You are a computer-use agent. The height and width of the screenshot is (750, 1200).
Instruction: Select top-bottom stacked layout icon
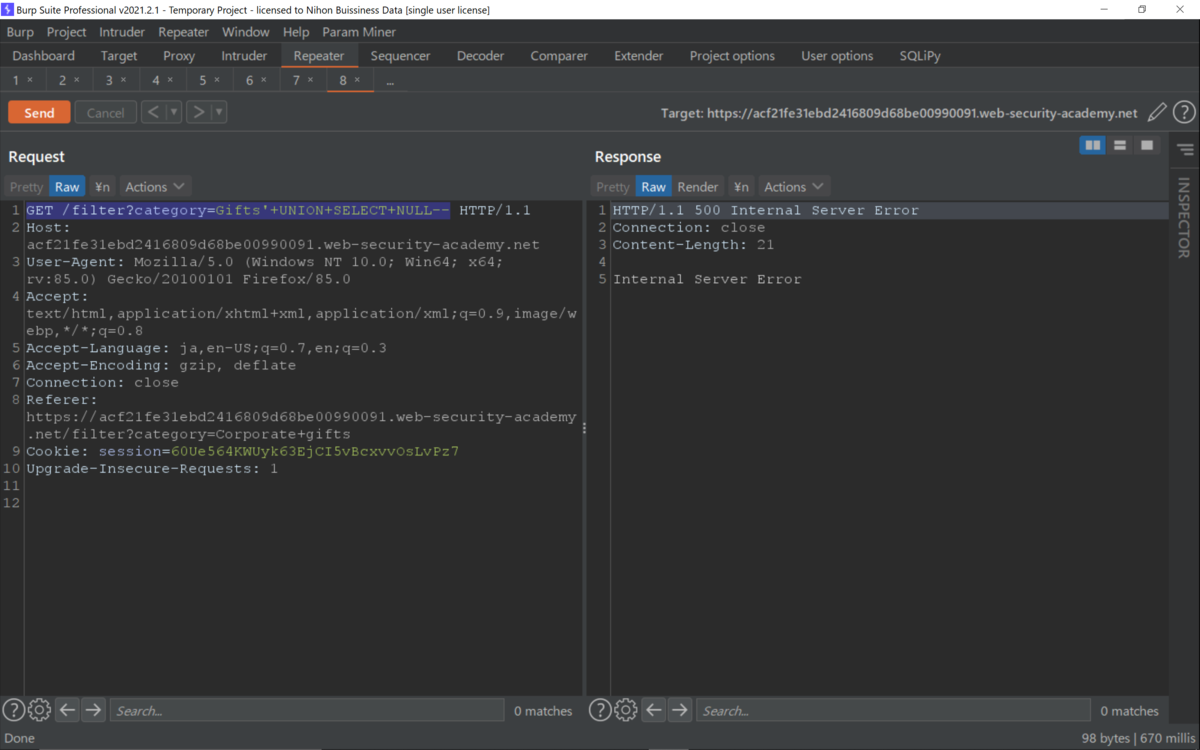1120,146
